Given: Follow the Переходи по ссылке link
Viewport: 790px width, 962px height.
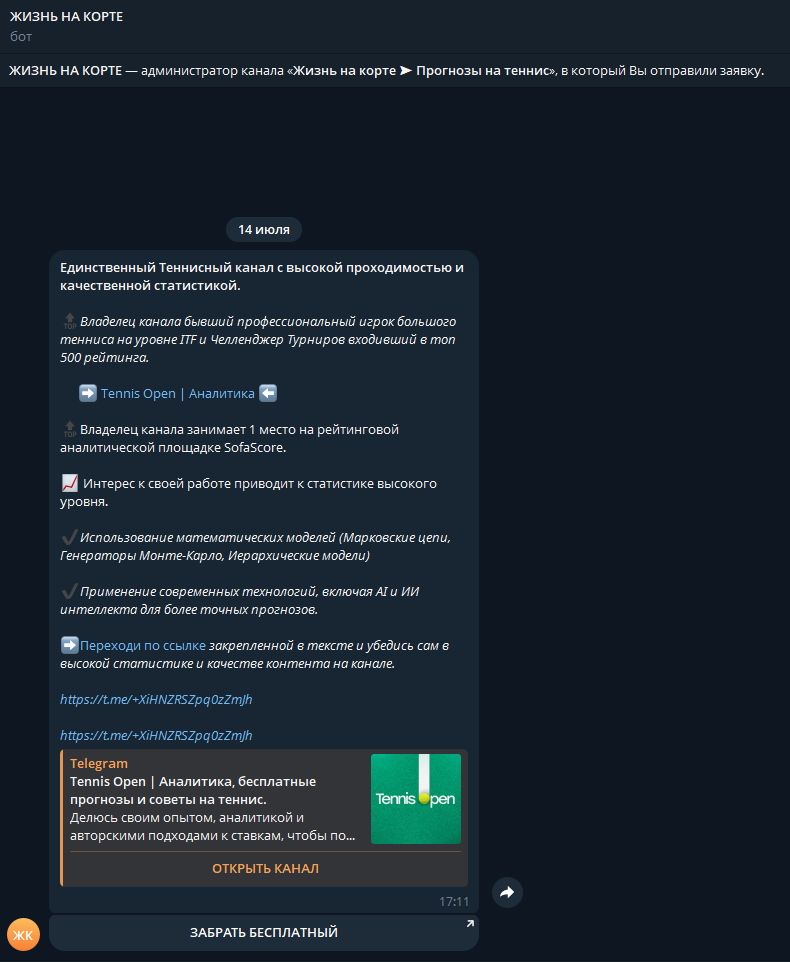Looking at the screenshot, I should coord(143,645).
